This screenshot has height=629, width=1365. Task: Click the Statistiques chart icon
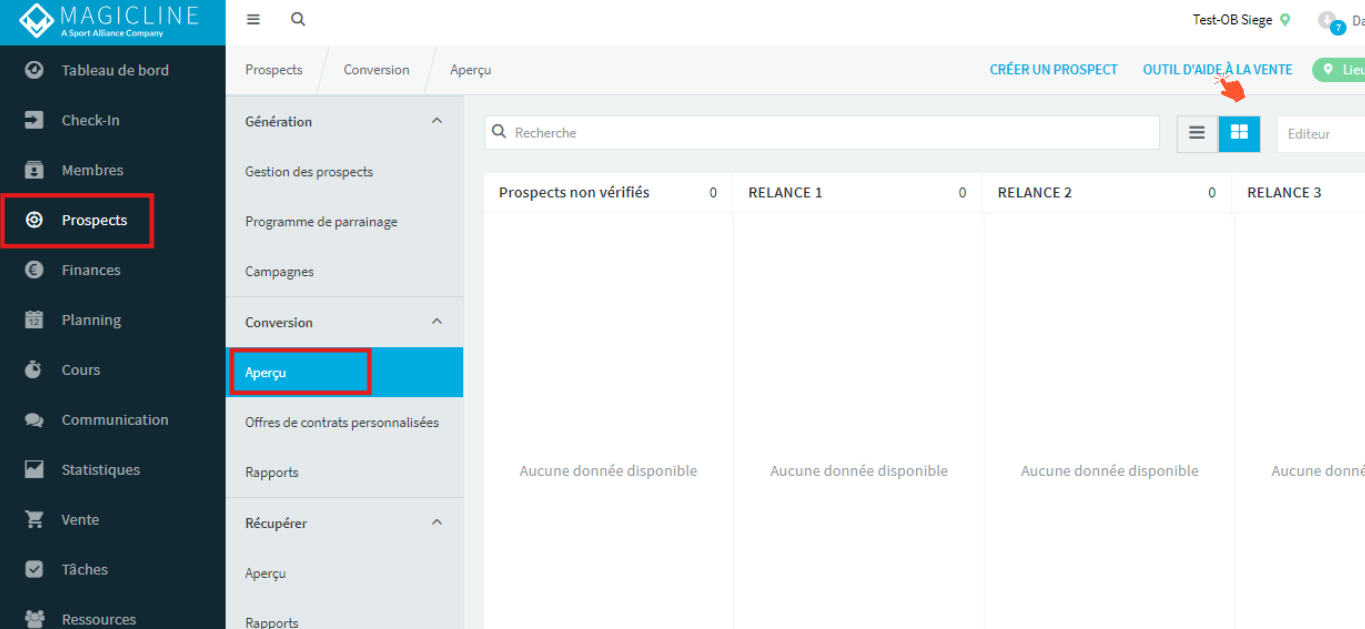(34, 469)
